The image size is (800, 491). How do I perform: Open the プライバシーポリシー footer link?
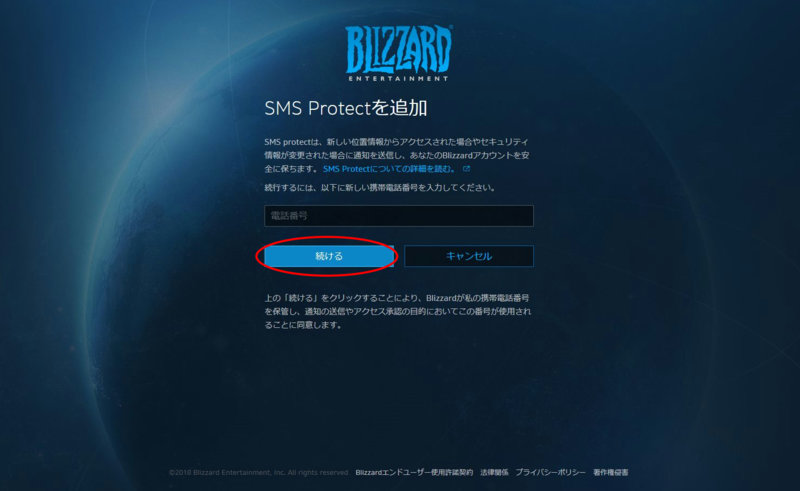click(x=551, y=473)
